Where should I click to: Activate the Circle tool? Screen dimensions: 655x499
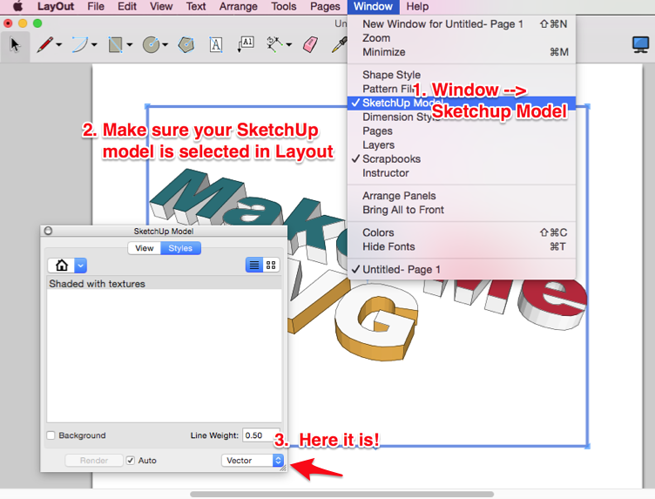click(x=151, y=44)
